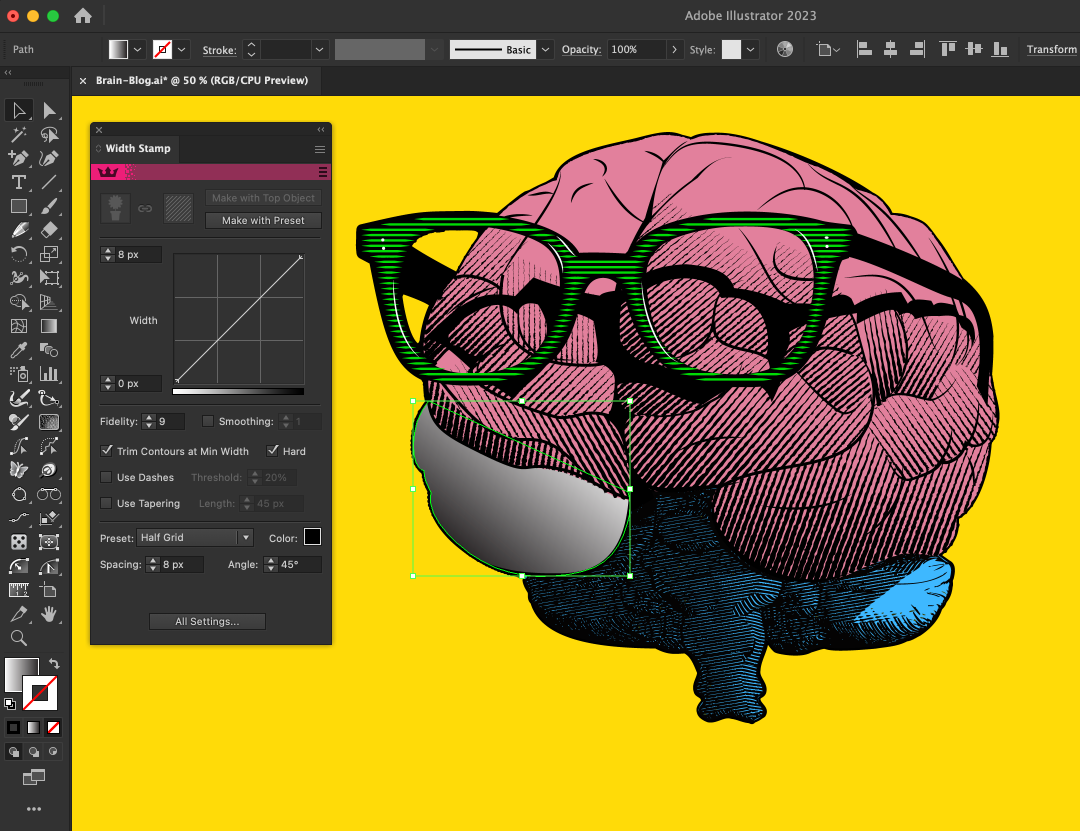This screenshot has width=1080, height=831.
Task: Open the Transform link
Action: tap(1051, 50)
